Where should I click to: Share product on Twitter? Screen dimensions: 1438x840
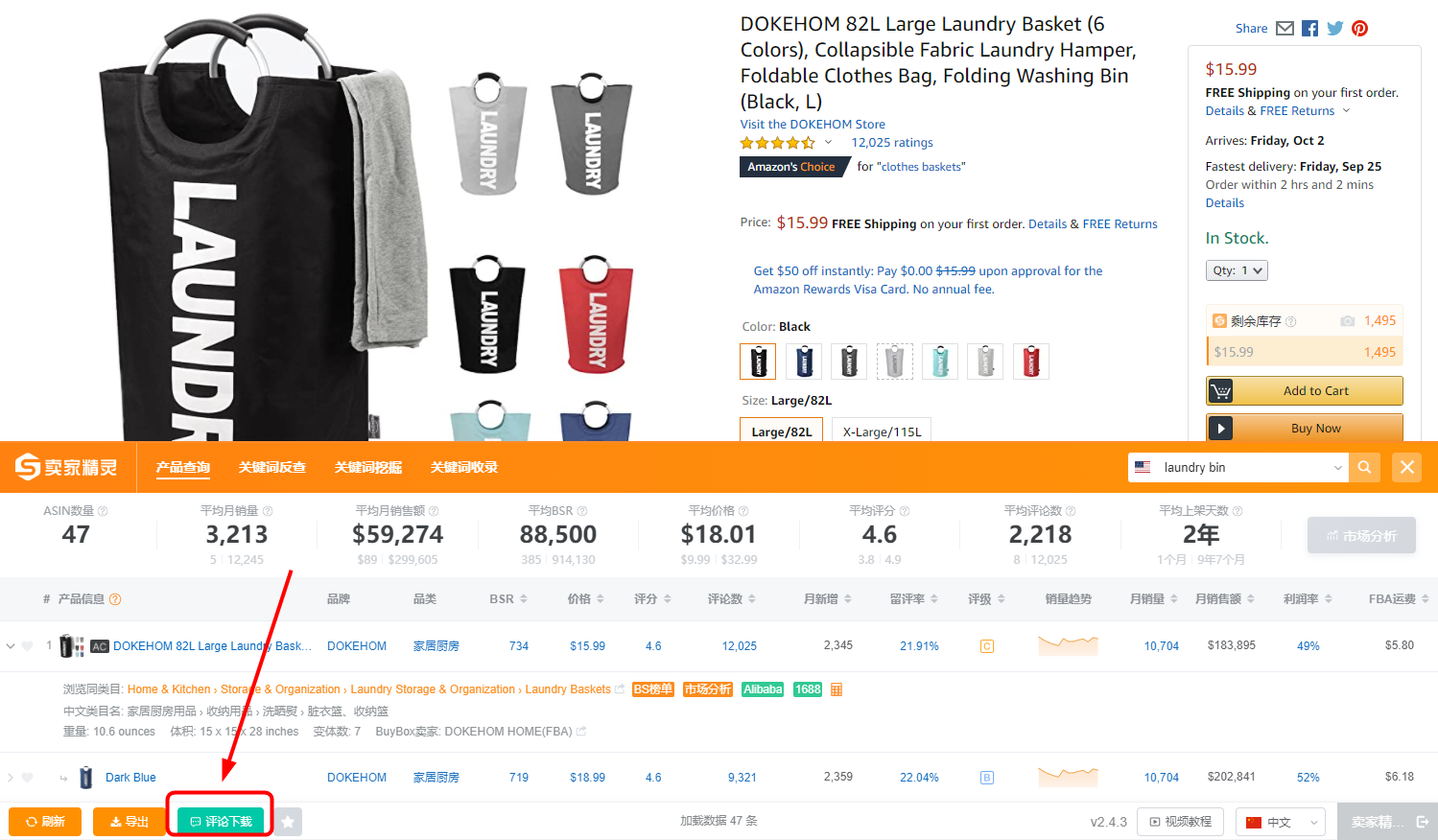[1335, 29]
